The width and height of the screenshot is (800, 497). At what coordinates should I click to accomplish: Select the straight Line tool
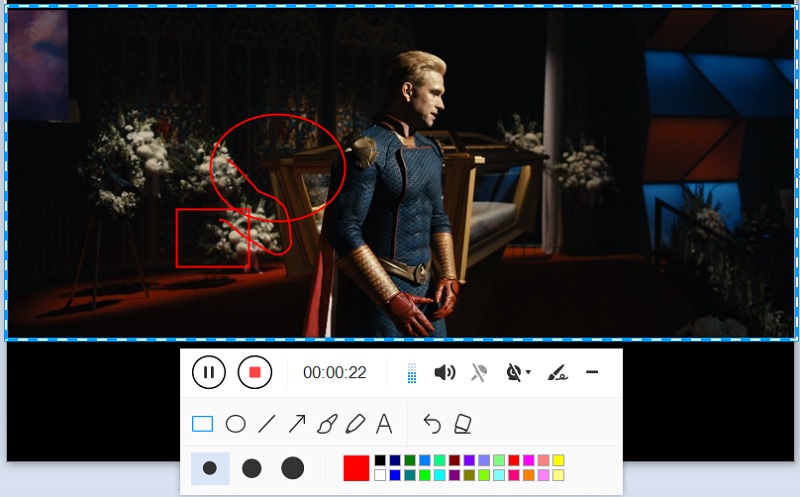[267, 424]
